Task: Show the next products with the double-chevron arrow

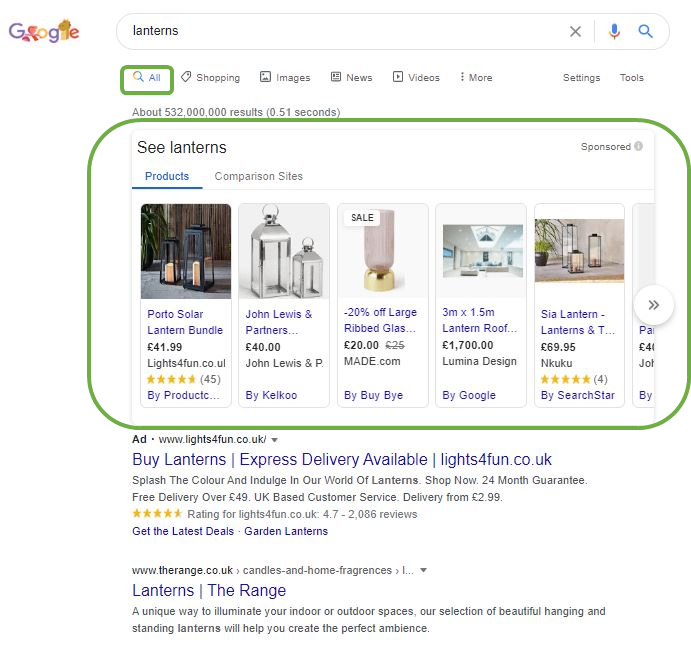Action: pyautogui.click(x=654, y=305)
